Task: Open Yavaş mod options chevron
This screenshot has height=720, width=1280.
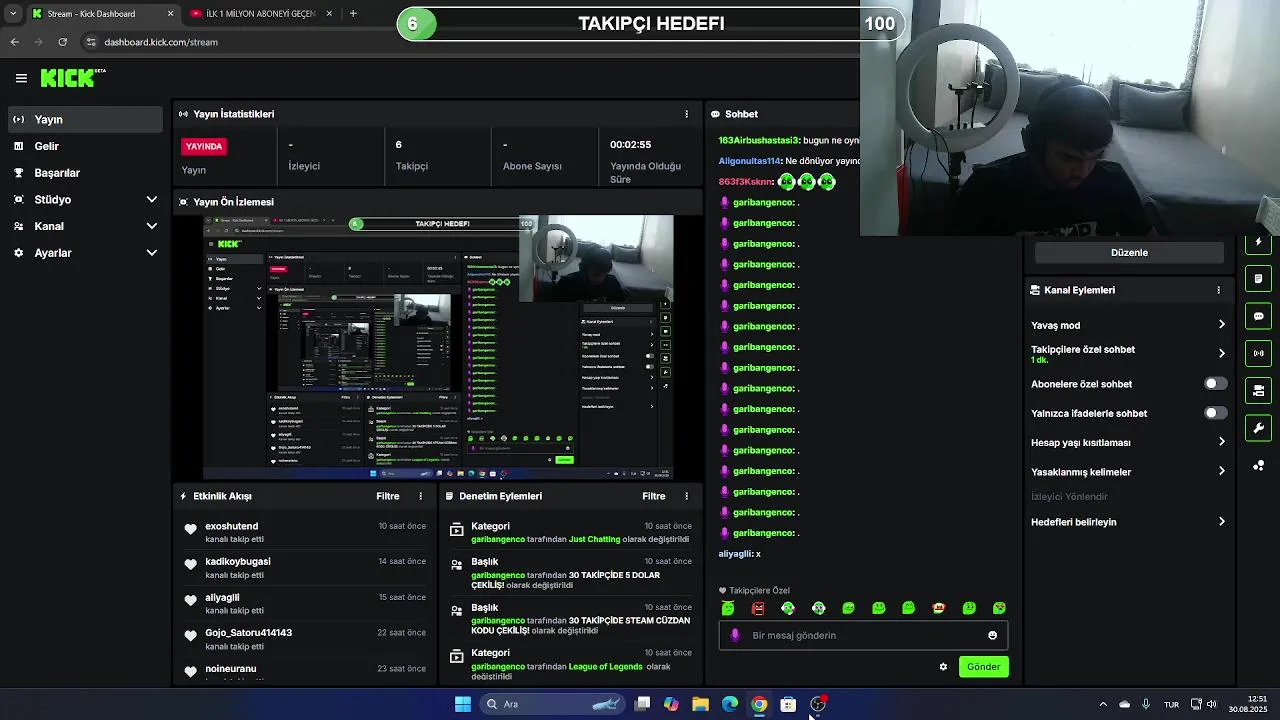Action: [1221, 325]
